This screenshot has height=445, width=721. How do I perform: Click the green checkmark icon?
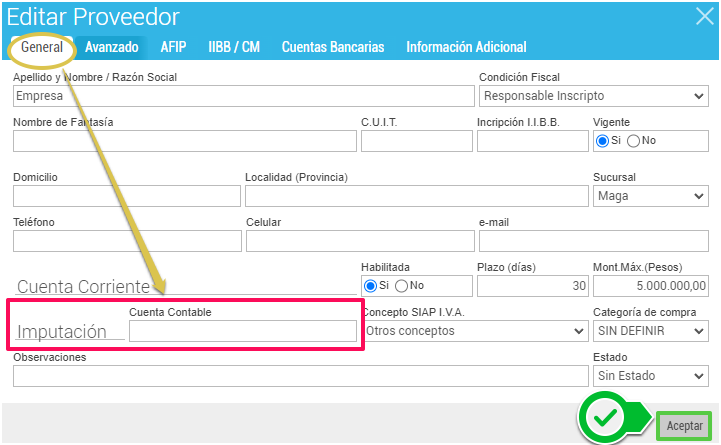(604, 421)
